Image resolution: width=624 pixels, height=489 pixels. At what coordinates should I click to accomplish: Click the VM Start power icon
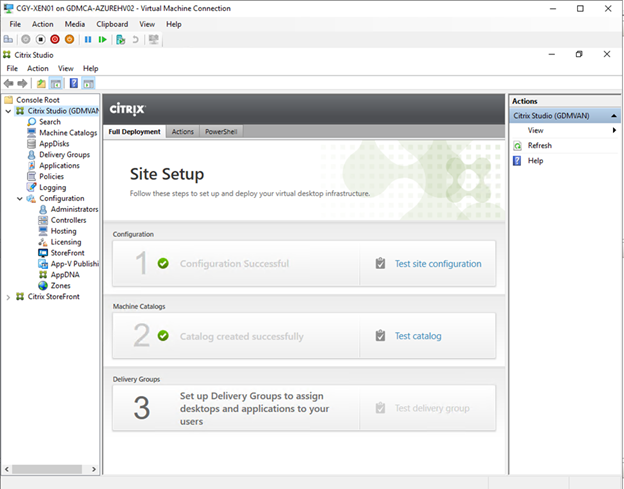tap(26, 39)
